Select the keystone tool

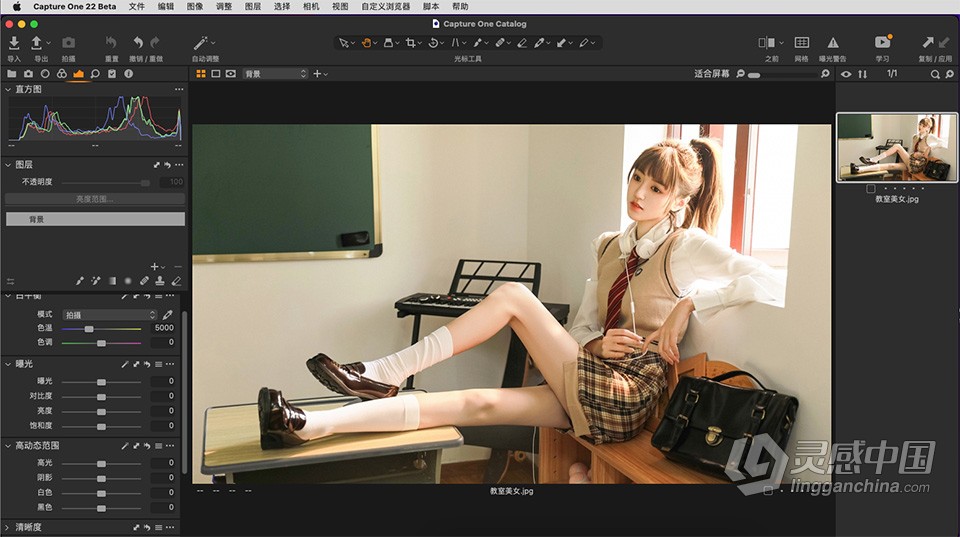455,43
